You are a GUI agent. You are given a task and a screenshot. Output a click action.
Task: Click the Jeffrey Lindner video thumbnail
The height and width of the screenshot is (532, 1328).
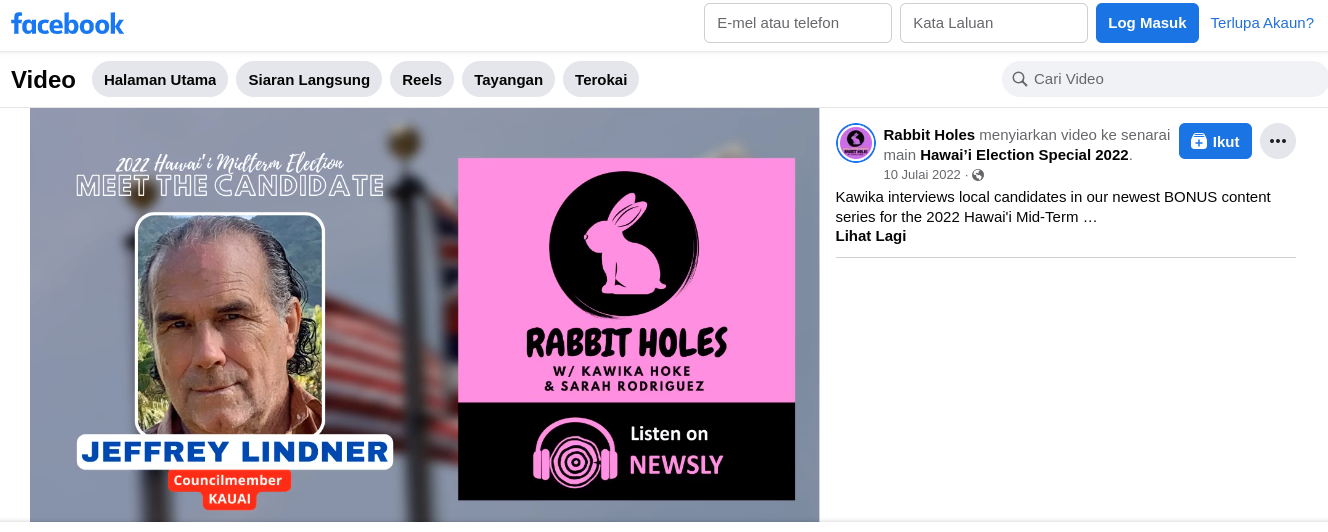point(425,315)
